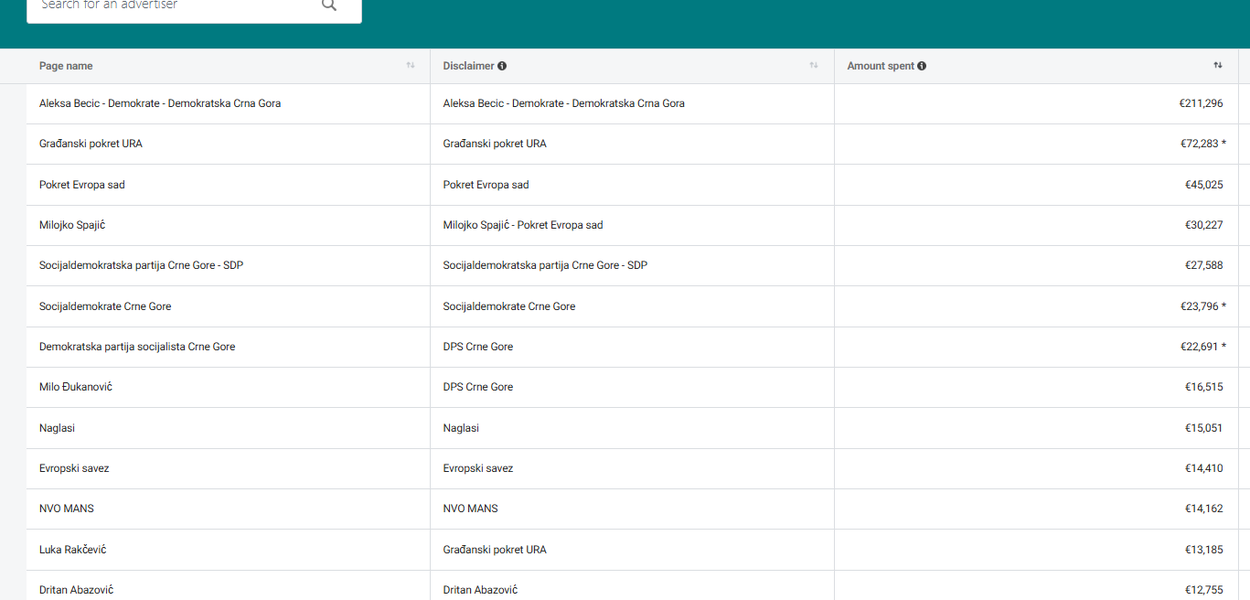This screenshot has height=600, width=1250.
Task: Select disclaimer Milojko Spajić - Pokret Evropa sad
Action: [x=523, y=225]
